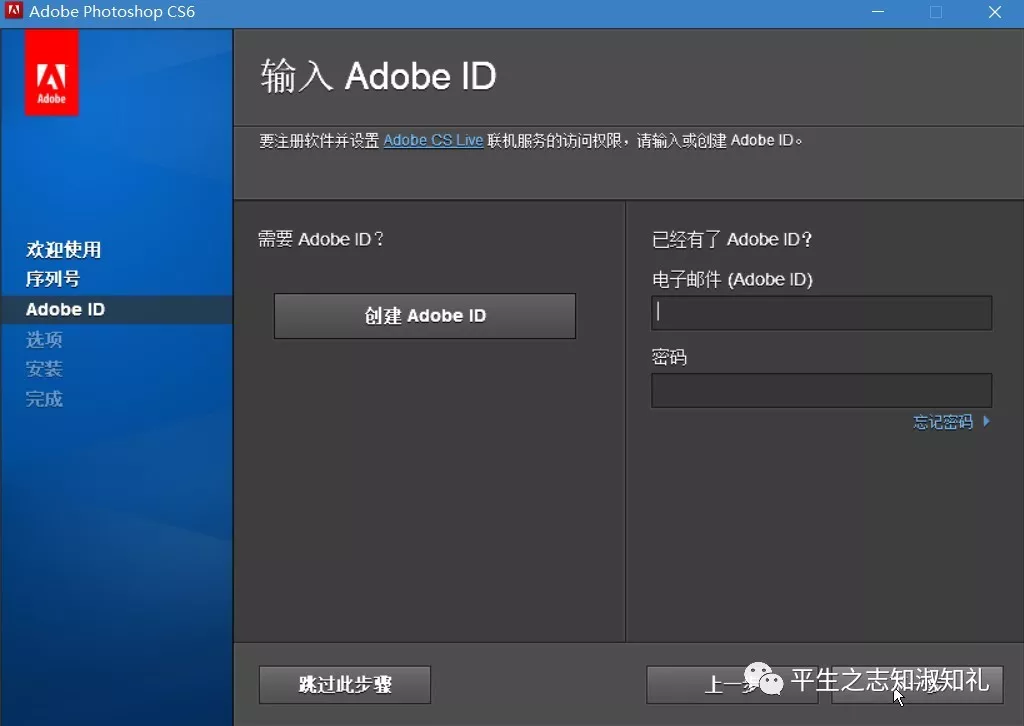
Task: Click the 已经有了 Adobe ID? label
Action: click(x=731, y=240)
